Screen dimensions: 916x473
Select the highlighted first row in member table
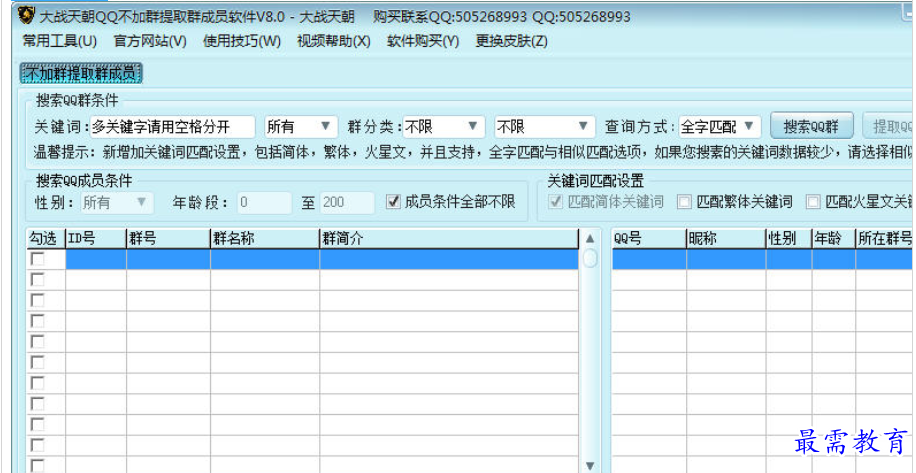(x=762, y=259)
